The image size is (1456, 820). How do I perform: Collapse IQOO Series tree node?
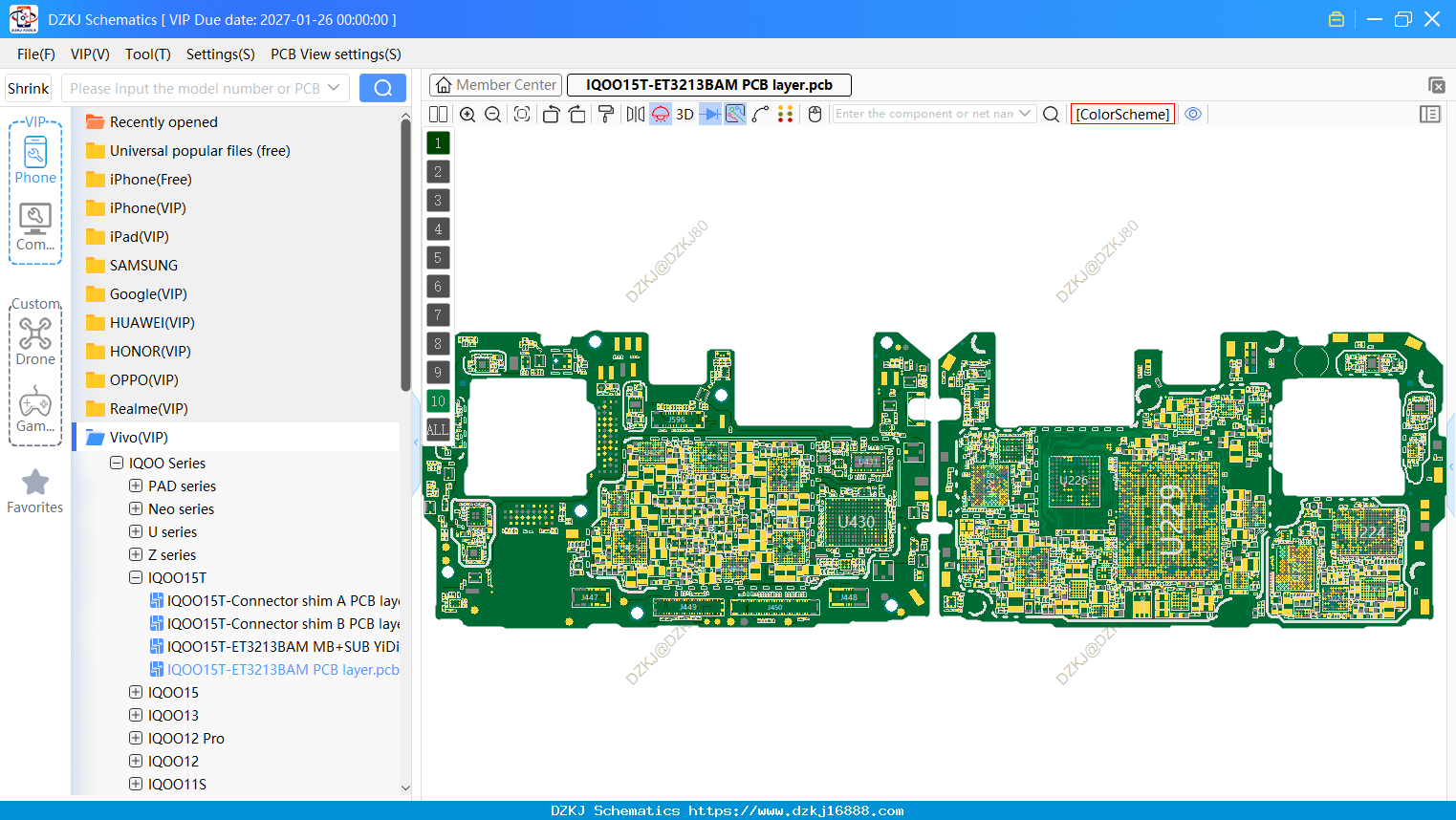[x=117, y=463]
